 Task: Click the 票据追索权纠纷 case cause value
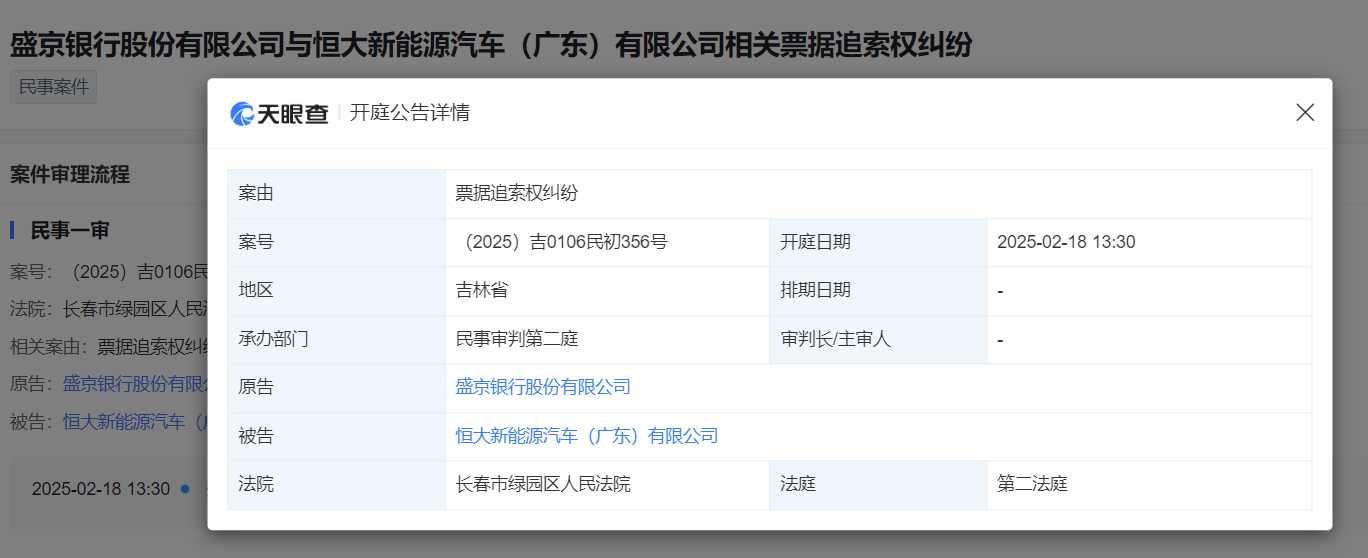click(x=517, y=194)
